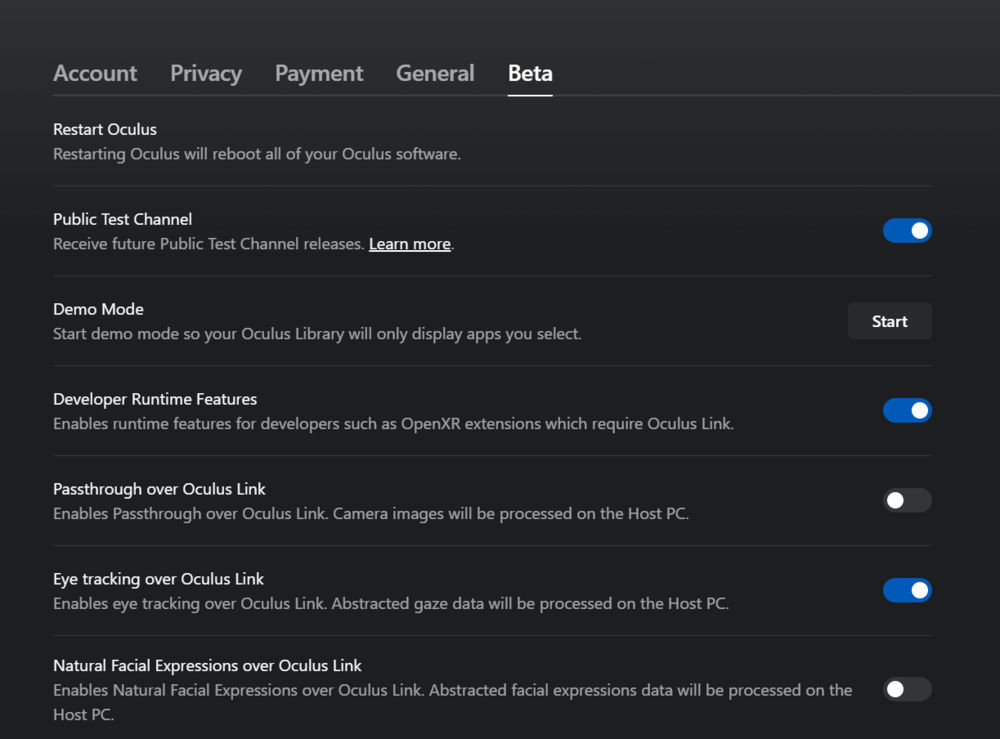Click the Developer Runtime Features title
This screenshot has height=739, width=1000.
[x=155, y=399]
